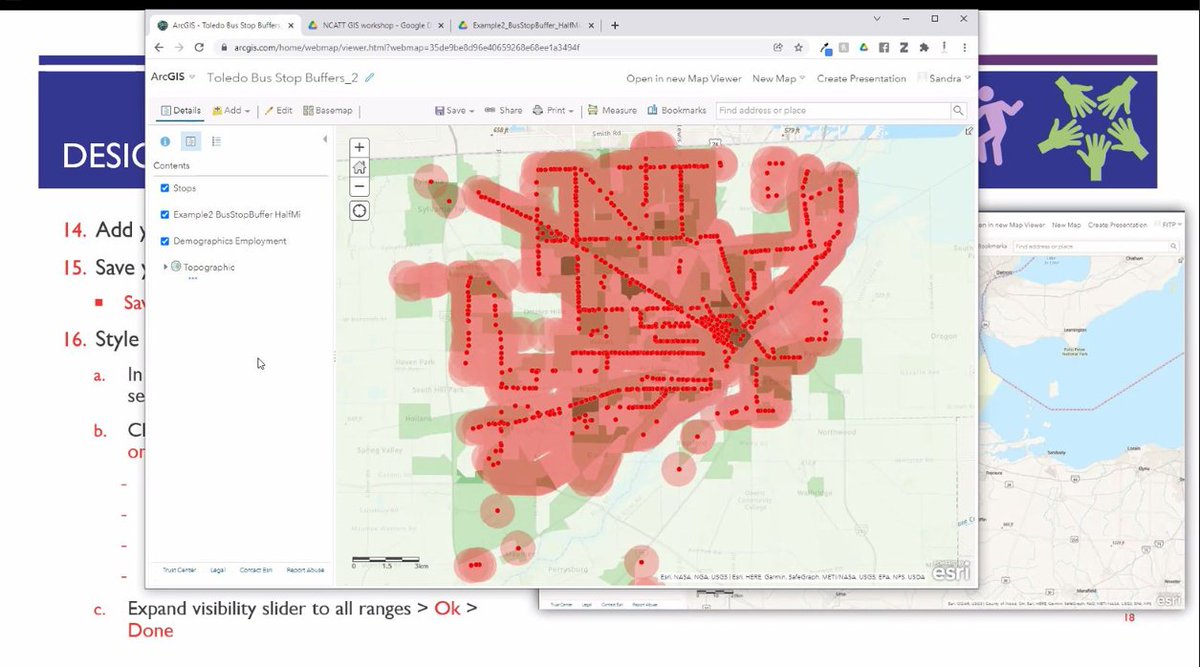Open the Add dropdown menu

point(231,111)
